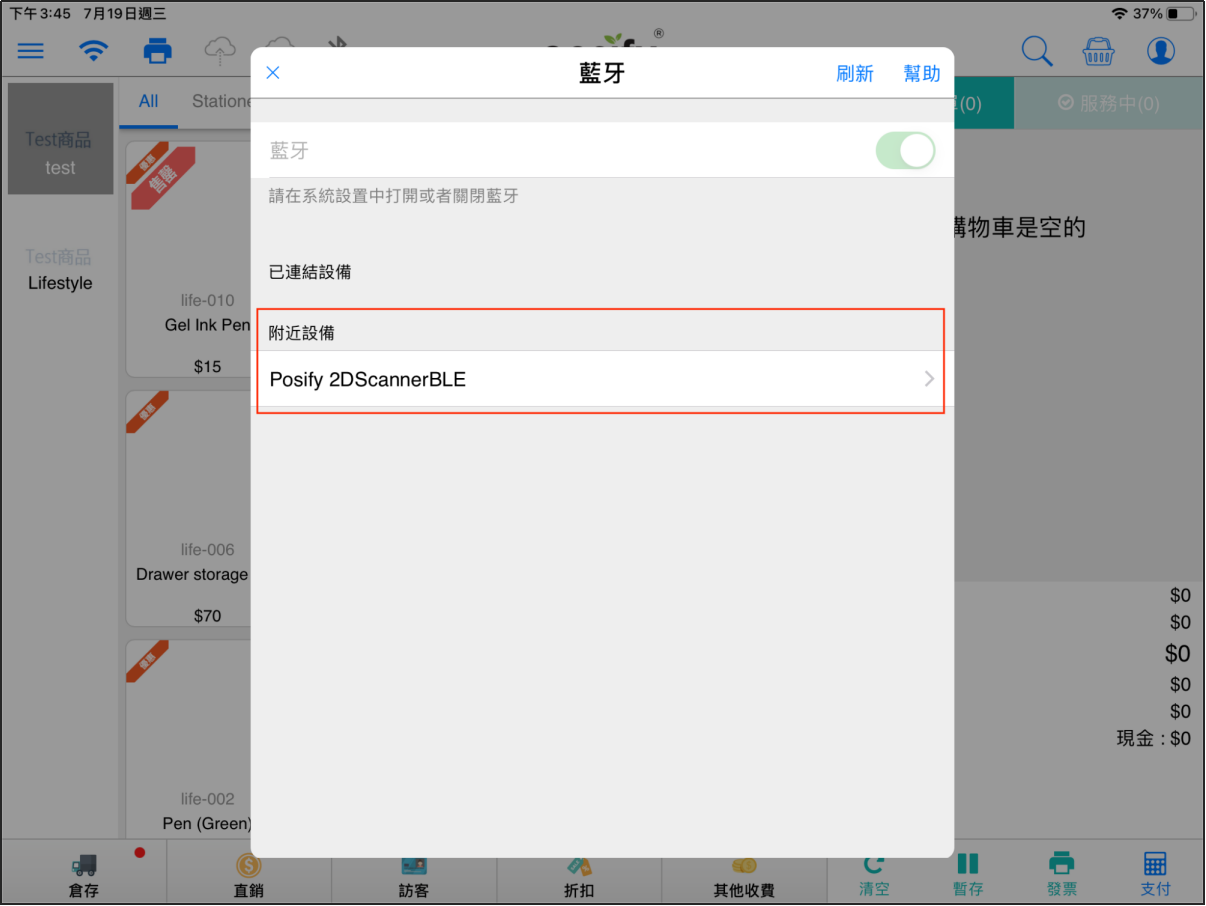This screenshot has height=906, width=1206.
Task: Tap the 發票 invoice printer button
Action: pos(1061,873)
